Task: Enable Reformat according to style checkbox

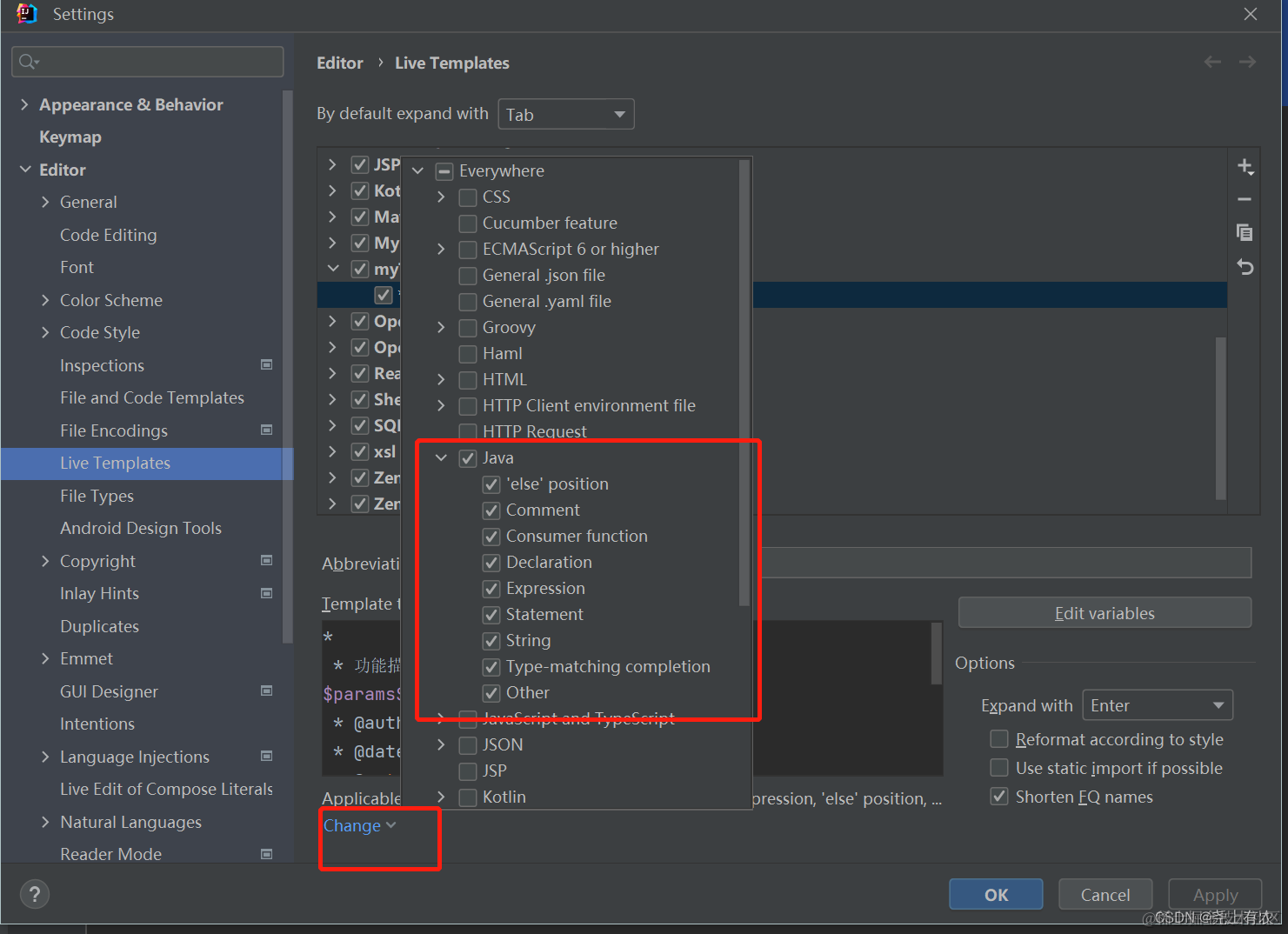Action: pyautogui.click(x=999, y=739)
